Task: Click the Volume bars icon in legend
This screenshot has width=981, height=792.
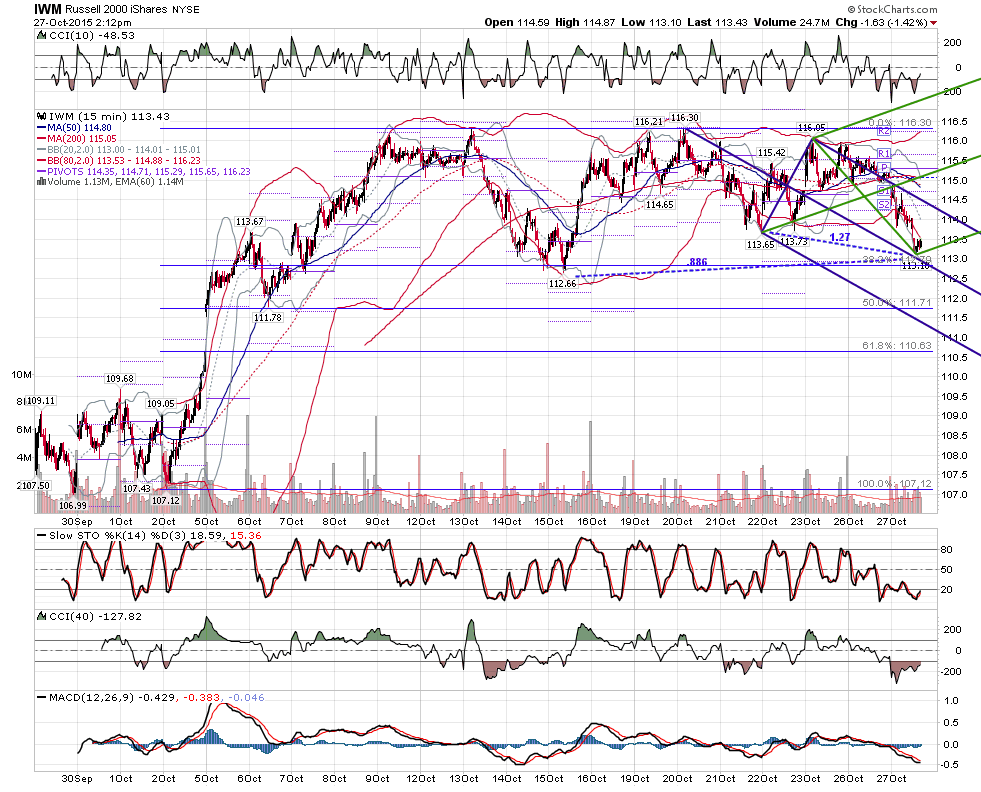Action: click(42, 182)
